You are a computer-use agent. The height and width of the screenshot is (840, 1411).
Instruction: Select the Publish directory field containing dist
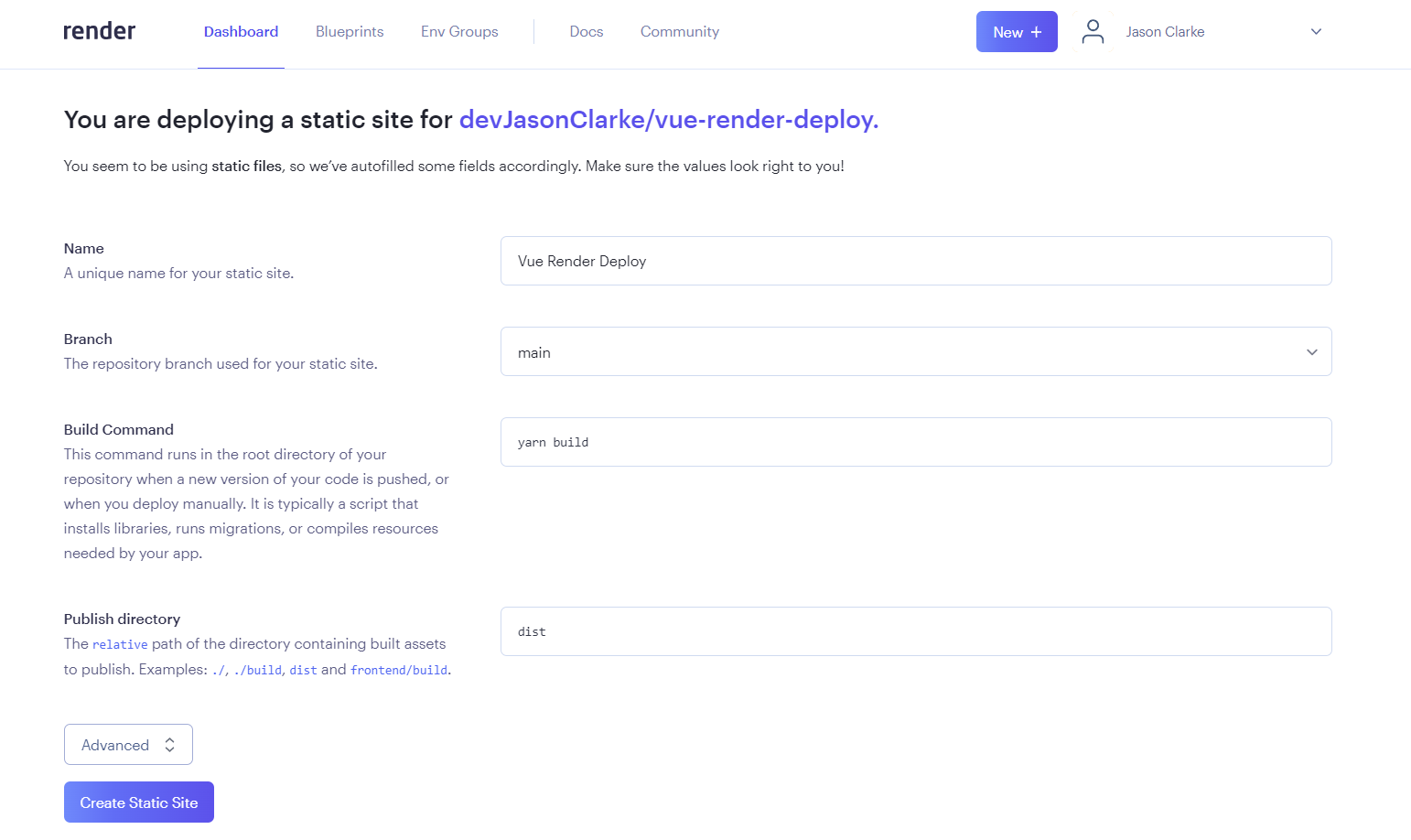coord(915,631)
